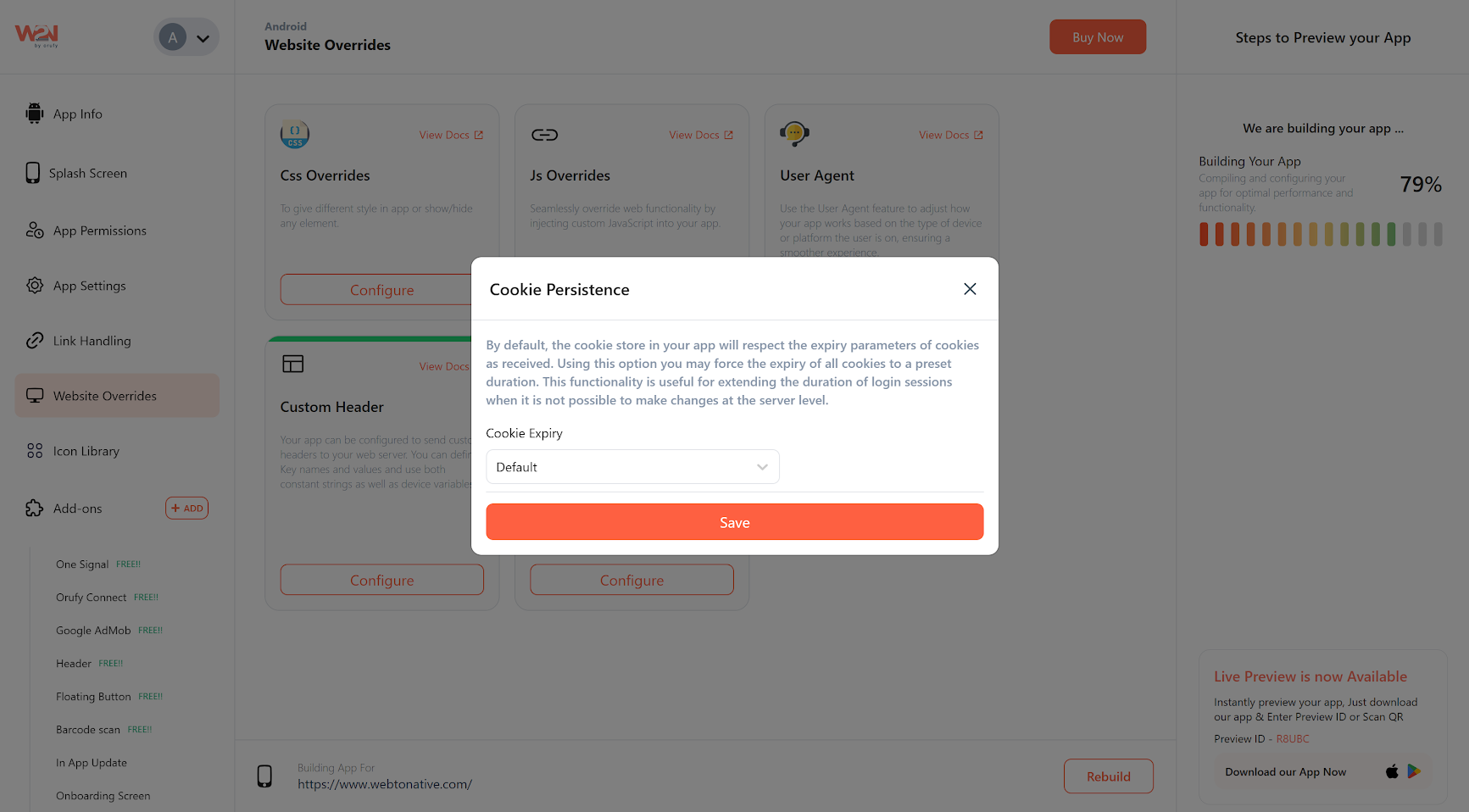
Task: Open the Cookie Expiry dropdown
Action: point(632,467)
